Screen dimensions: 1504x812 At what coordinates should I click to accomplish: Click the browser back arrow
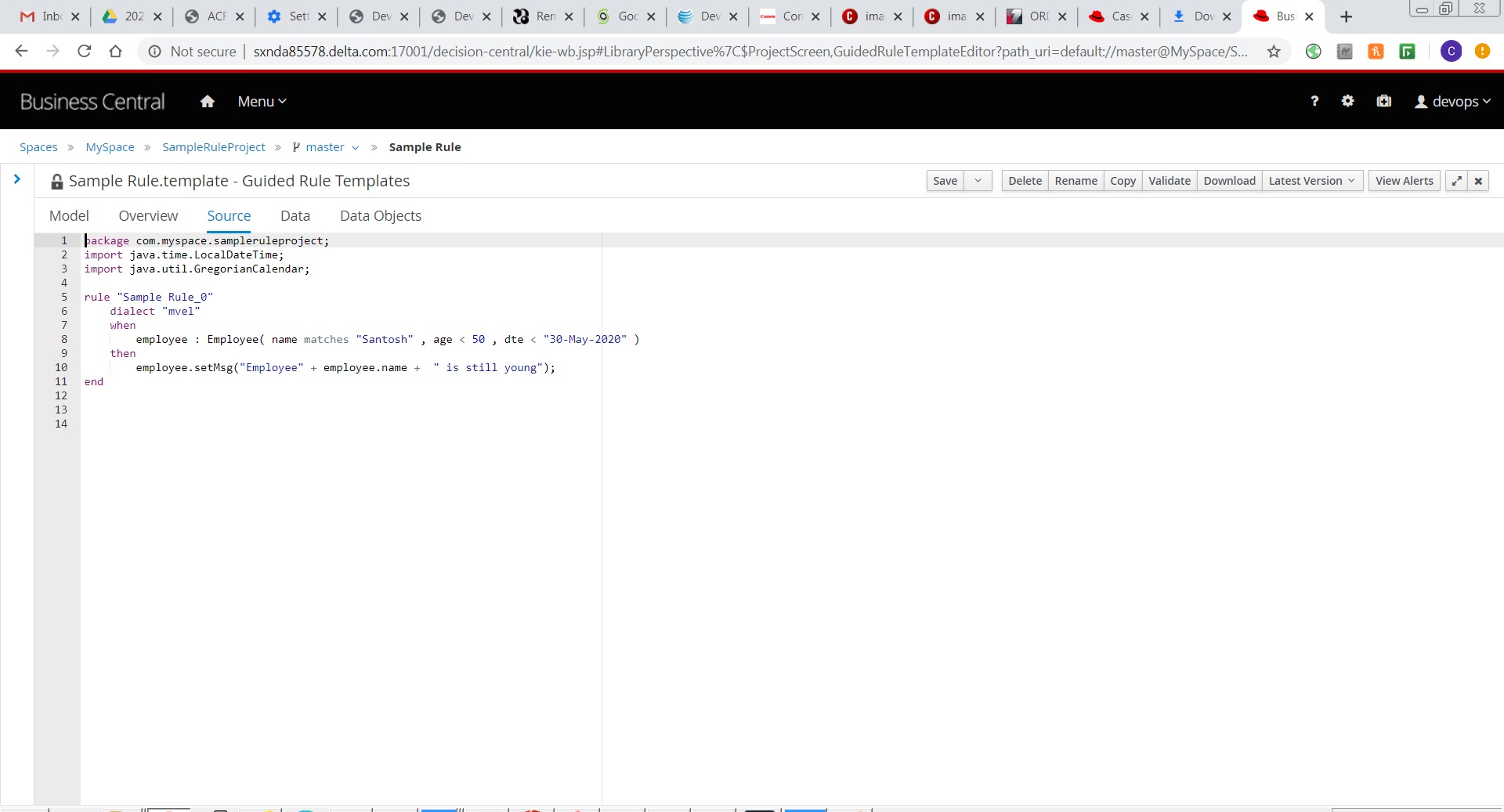pyautogui.click(x=21, y=51)
